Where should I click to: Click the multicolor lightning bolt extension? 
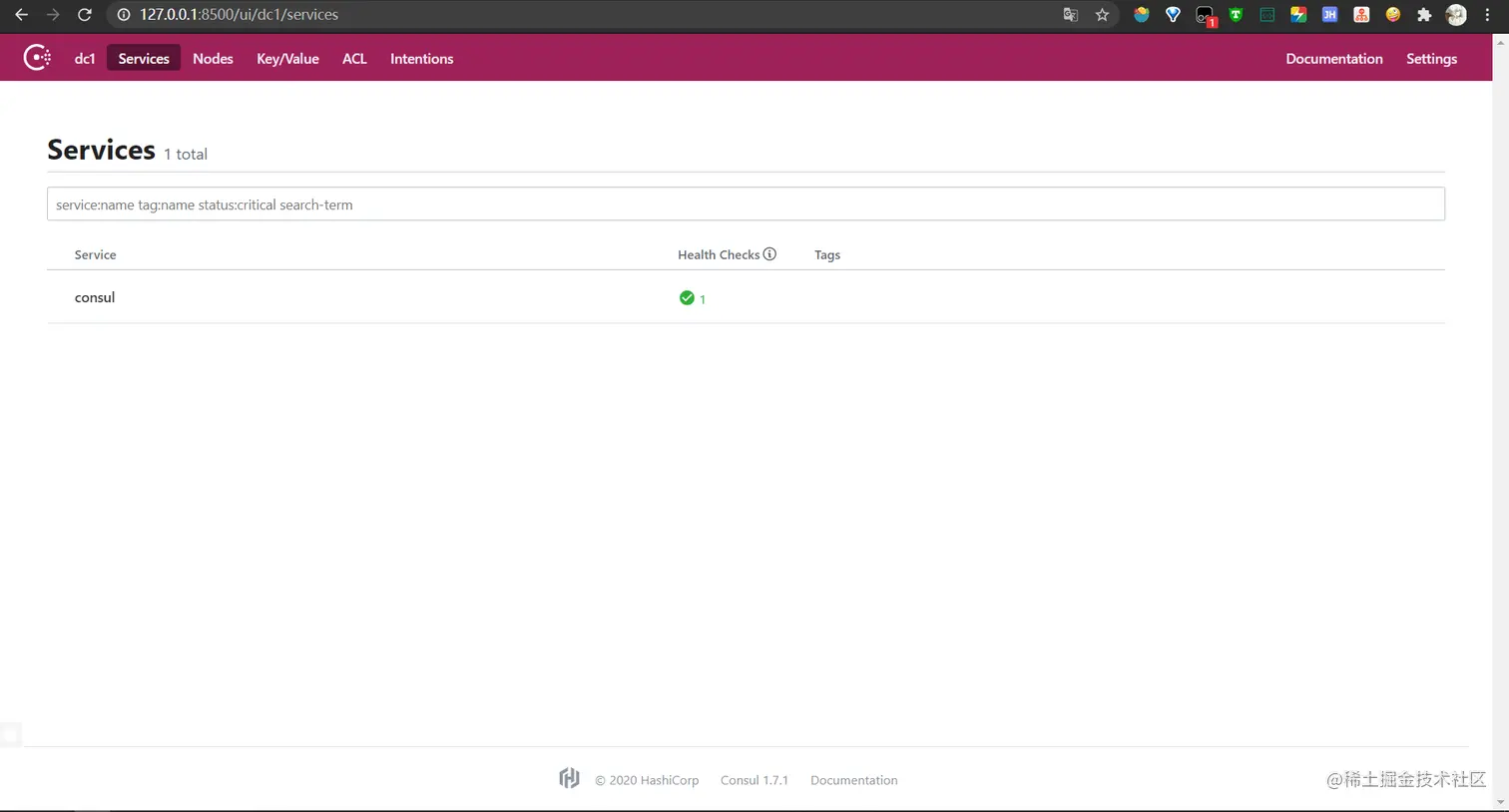coord(1298,15)
